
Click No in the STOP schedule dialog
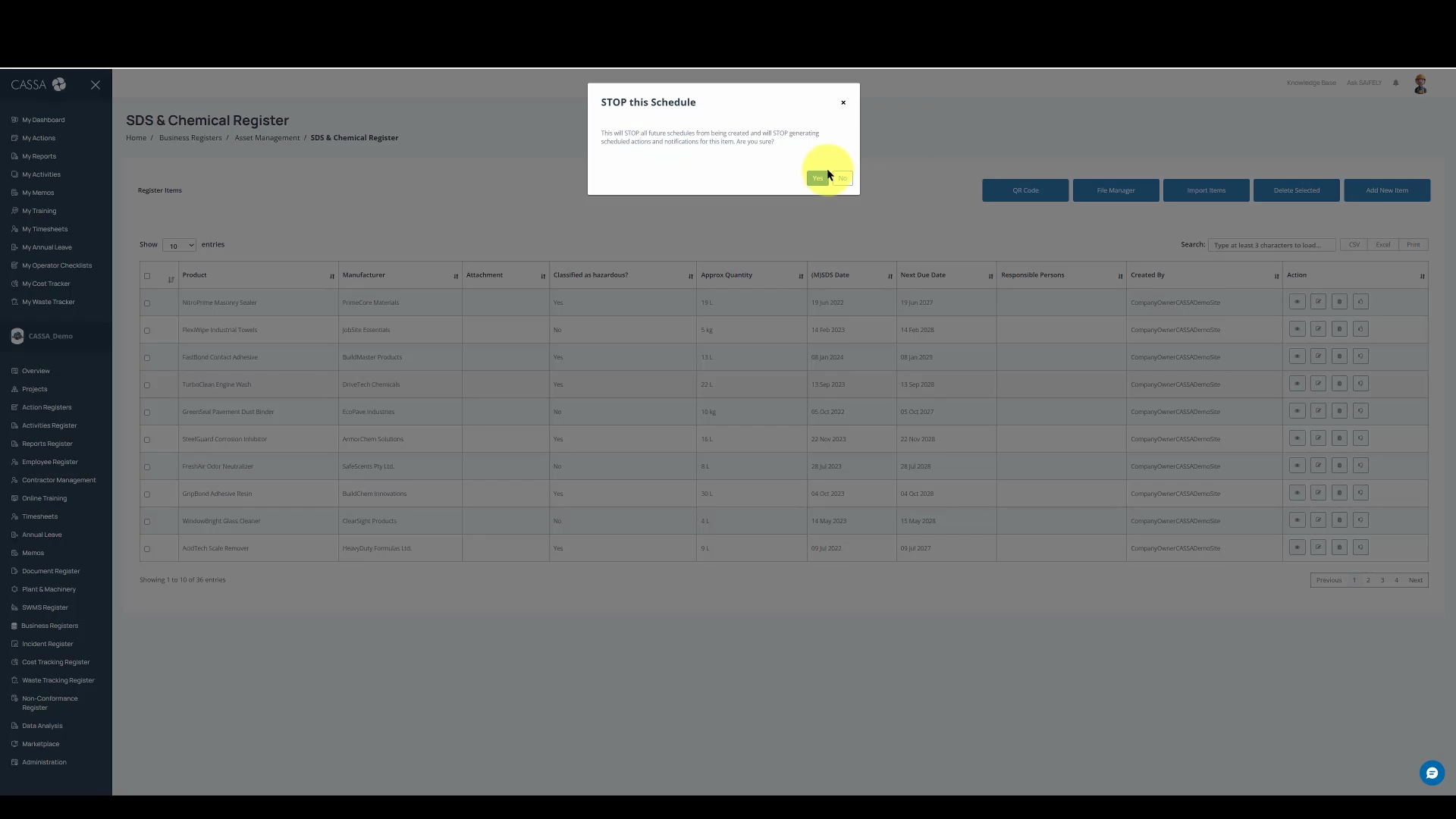point(843,178)
